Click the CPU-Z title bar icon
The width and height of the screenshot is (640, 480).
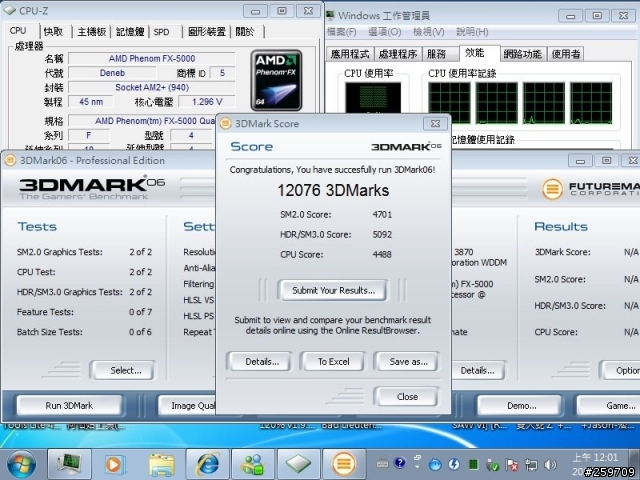click(9, 10)
